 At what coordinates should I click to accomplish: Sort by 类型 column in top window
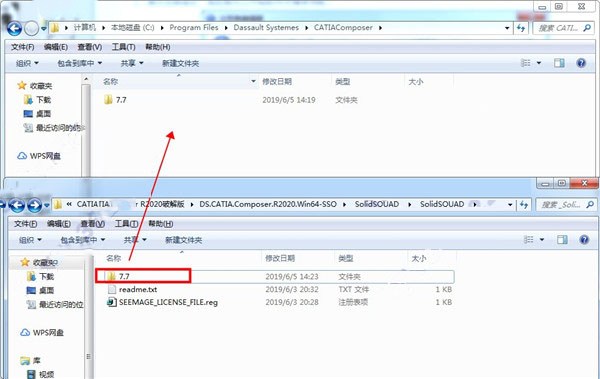click(342, 82)
